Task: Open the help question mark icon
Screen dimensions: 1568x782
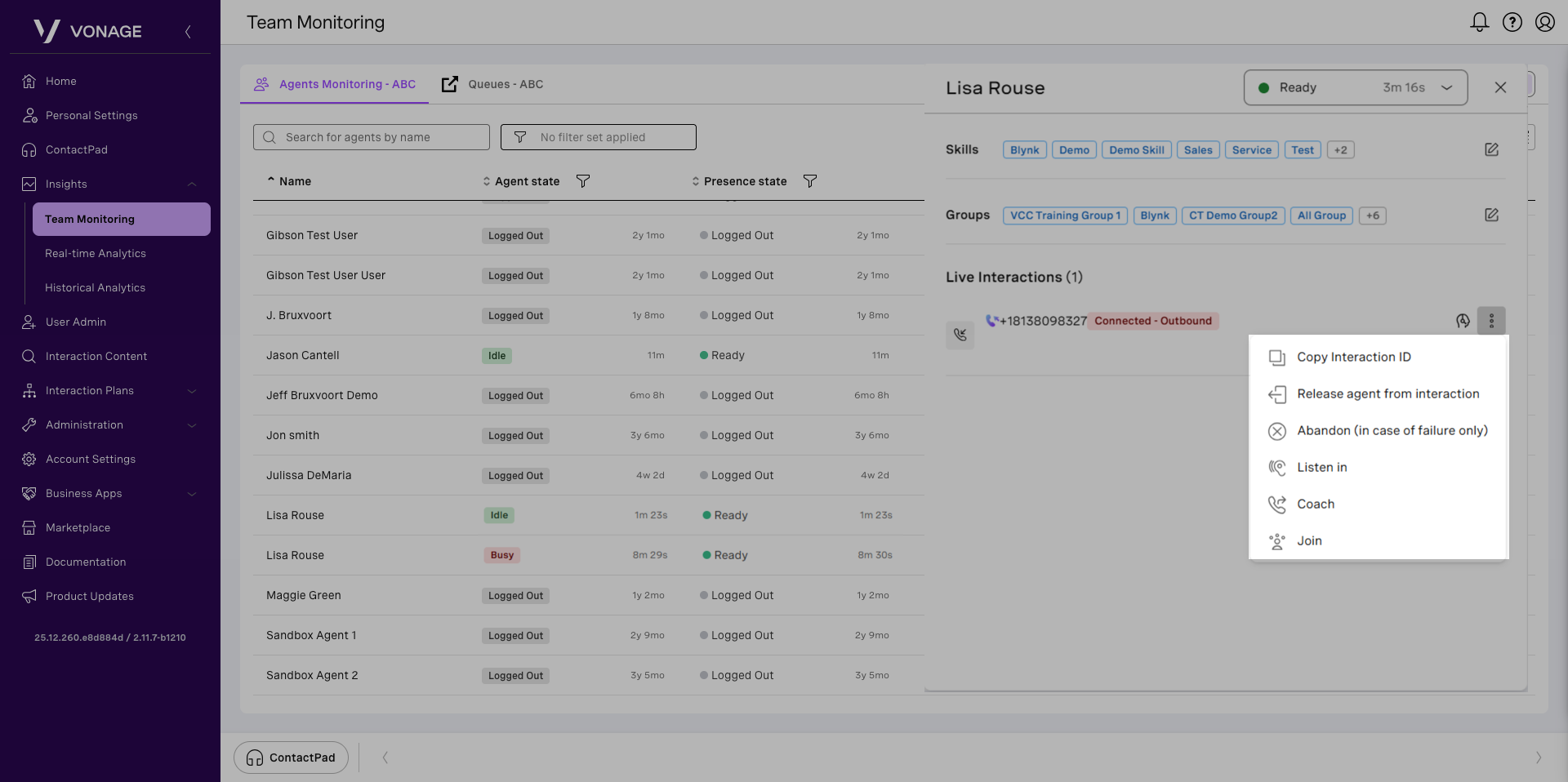Action: click(x=1512, y=22)
